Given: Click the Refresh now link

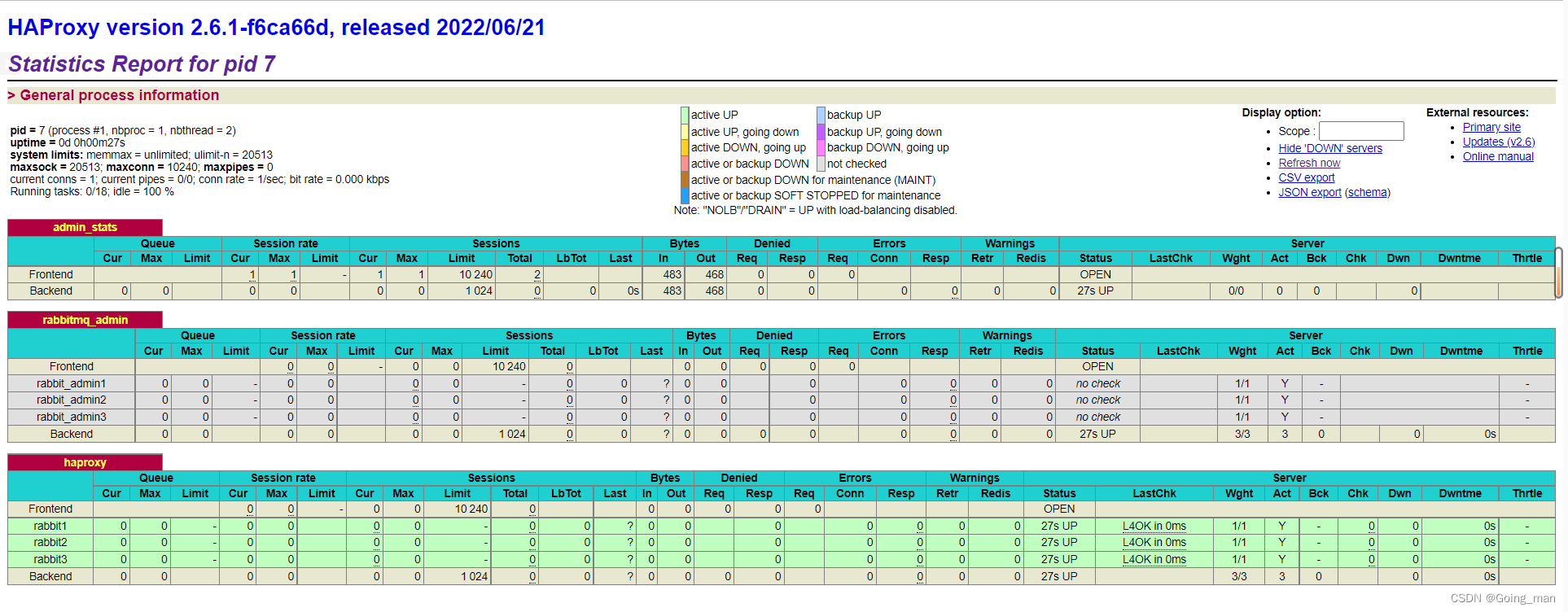Looking at the screenshot, I should (x=1309, y=163).
